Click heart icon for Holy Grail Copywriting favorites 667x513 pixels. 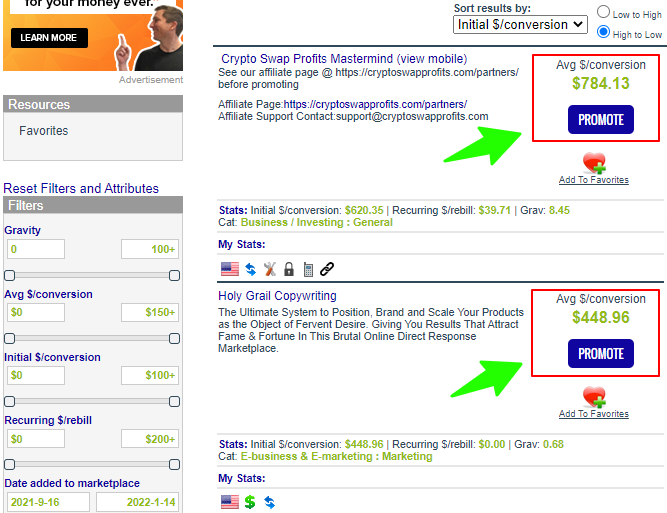594,397
